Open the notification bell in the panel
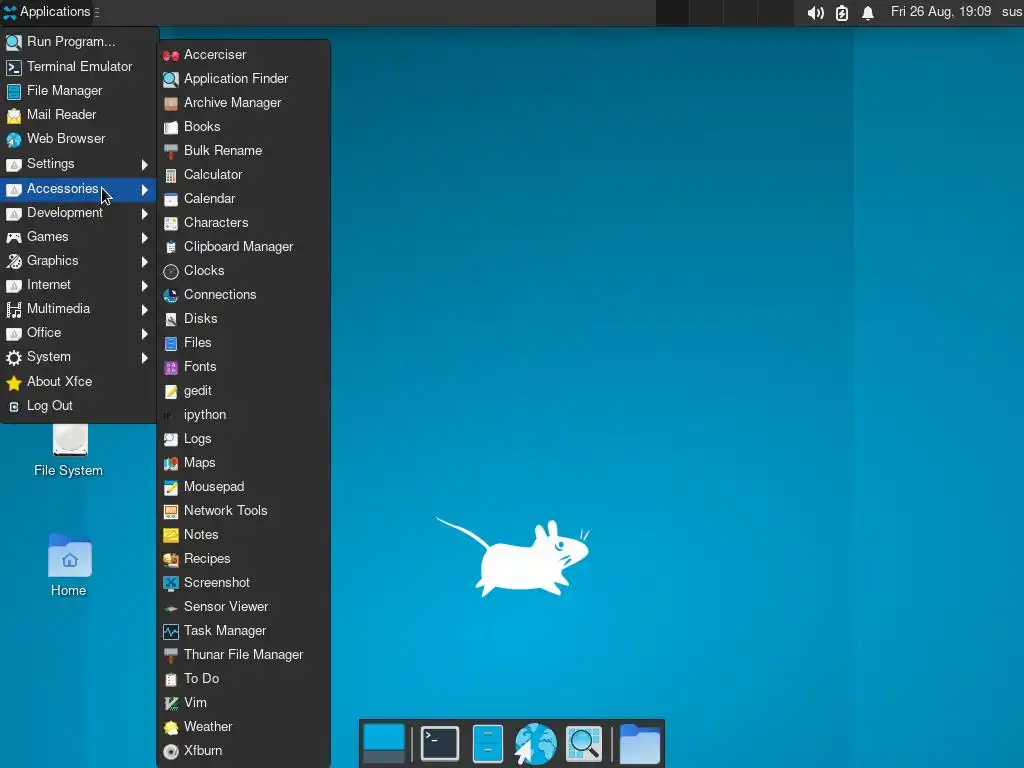 (868, 12)
